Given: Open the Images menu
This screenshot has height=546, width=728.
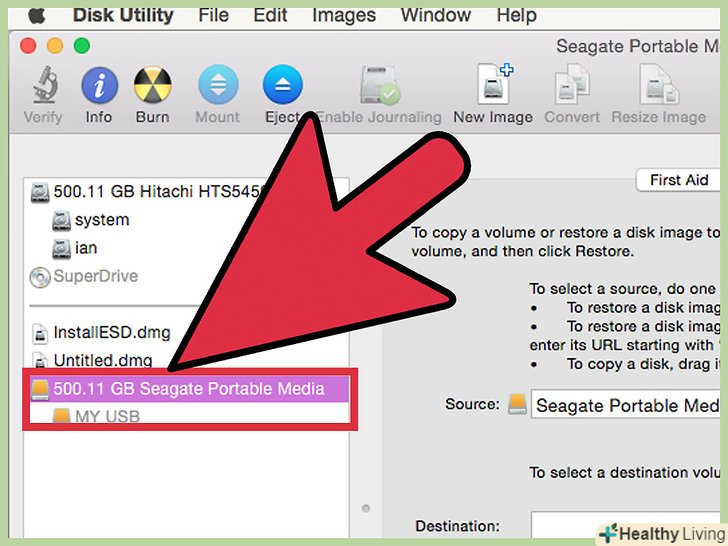Looking at the screenshot, I should pyautogui.click(x=344, y=15).
